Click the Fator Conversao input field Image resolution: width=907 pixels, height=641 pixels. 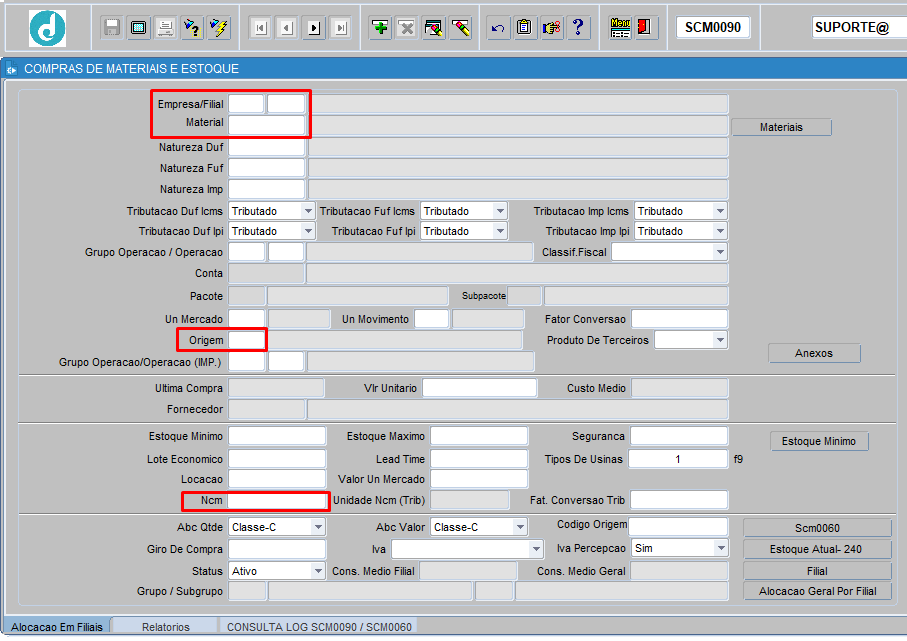pyautogui.click(x=679, y=319)
